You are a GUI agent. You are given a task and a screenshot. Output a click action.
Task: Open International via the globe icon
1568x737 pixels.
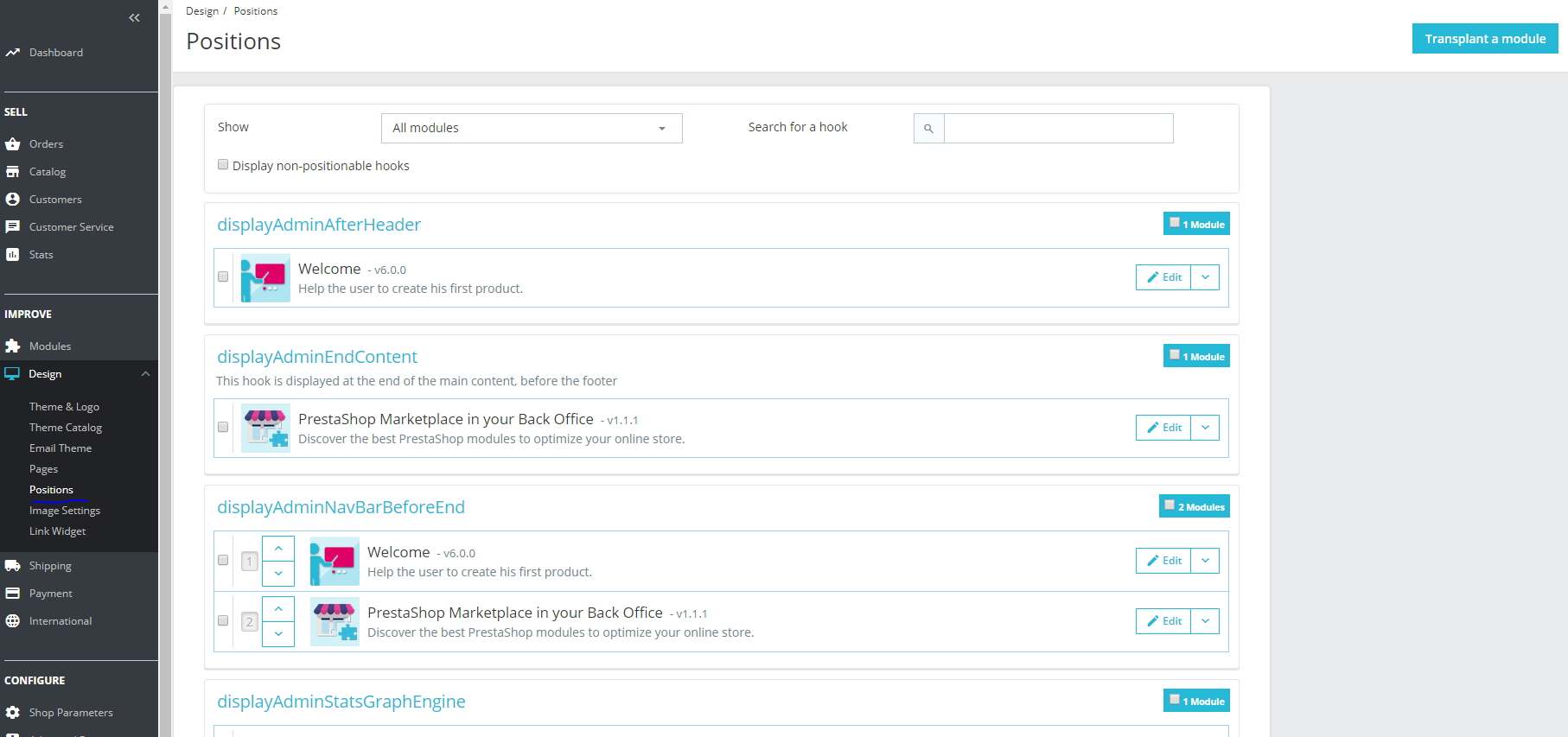(x=12, y=621)
